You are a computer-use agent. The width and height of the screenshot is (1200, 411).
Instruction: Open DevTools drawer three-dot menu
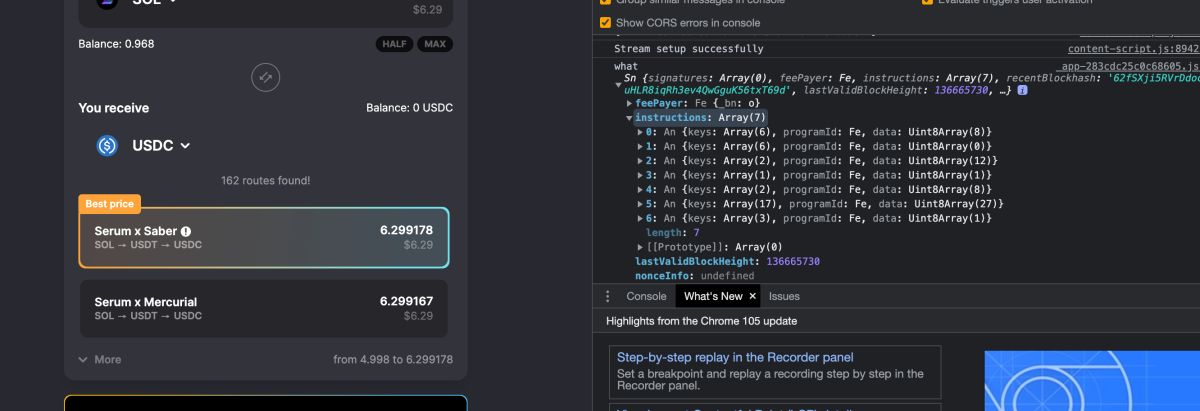pos(607,296)
